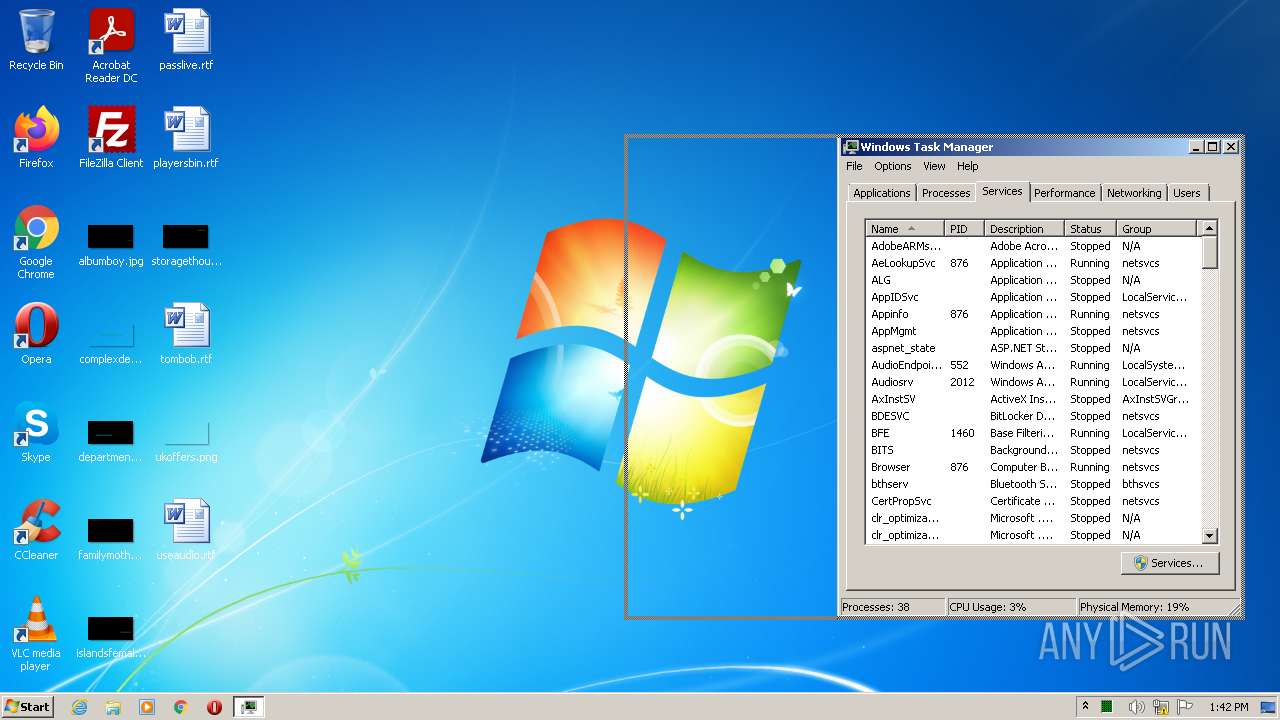Image resolution: width=1280 pixels, height=720 pixels.
Task: Select ukoffers.png file icon
Action: click(x=186, y=441)
